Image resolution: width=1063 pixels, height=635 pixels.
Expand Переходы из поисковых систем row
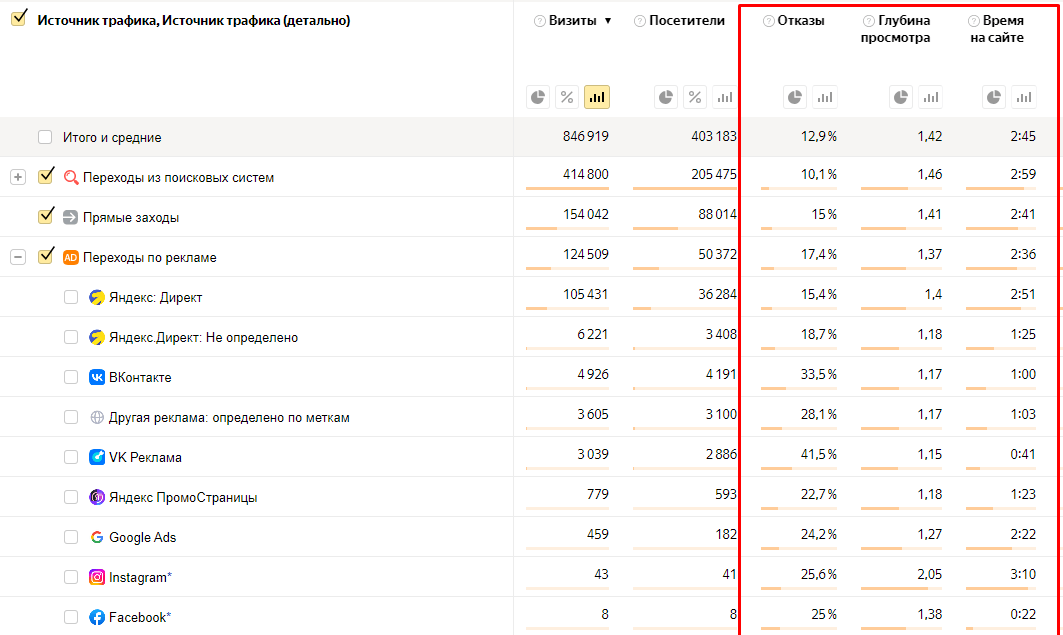pos(17,177)
